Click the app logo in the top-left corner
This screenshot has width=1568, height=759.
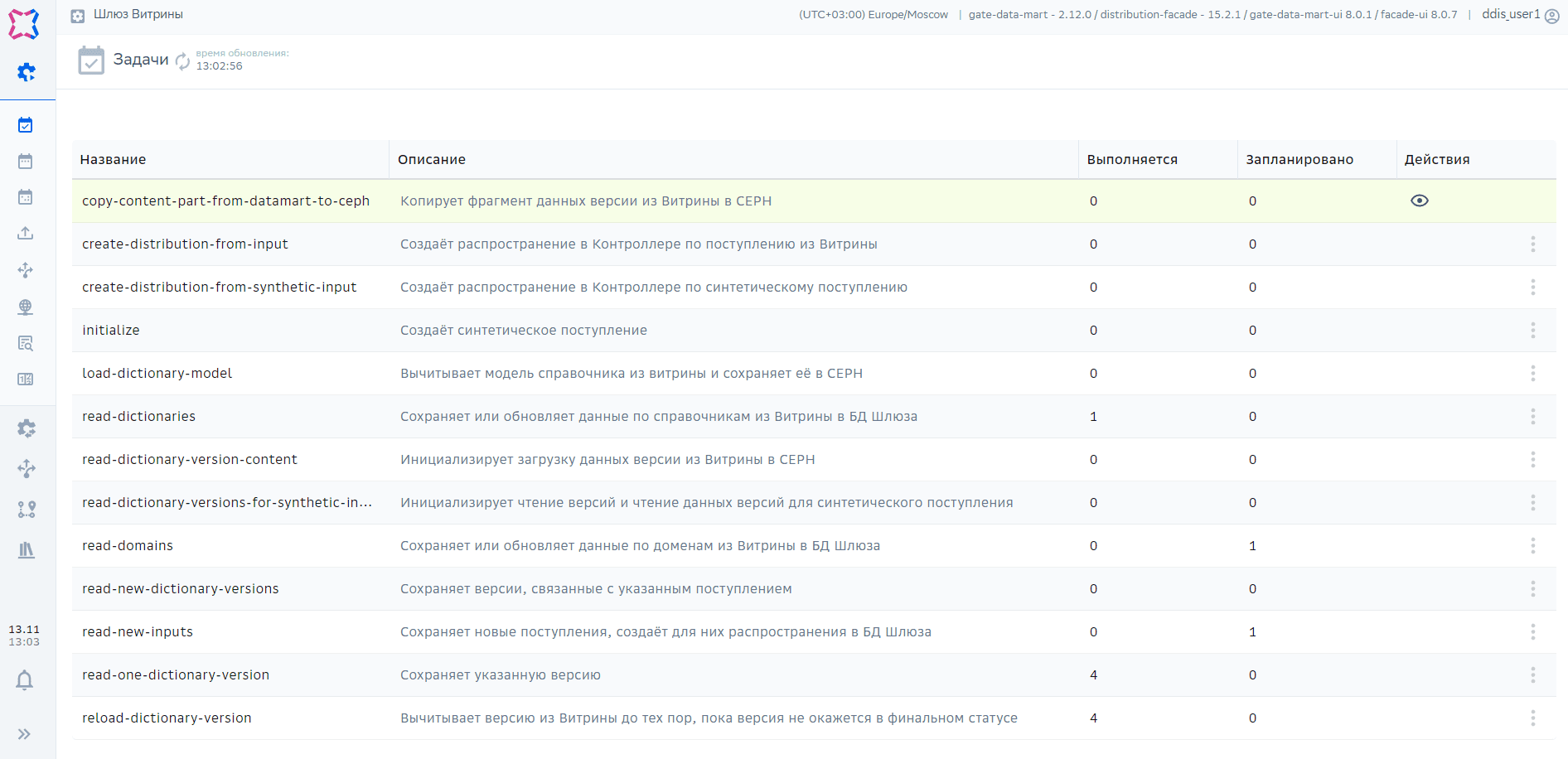(x=23, y=24)
